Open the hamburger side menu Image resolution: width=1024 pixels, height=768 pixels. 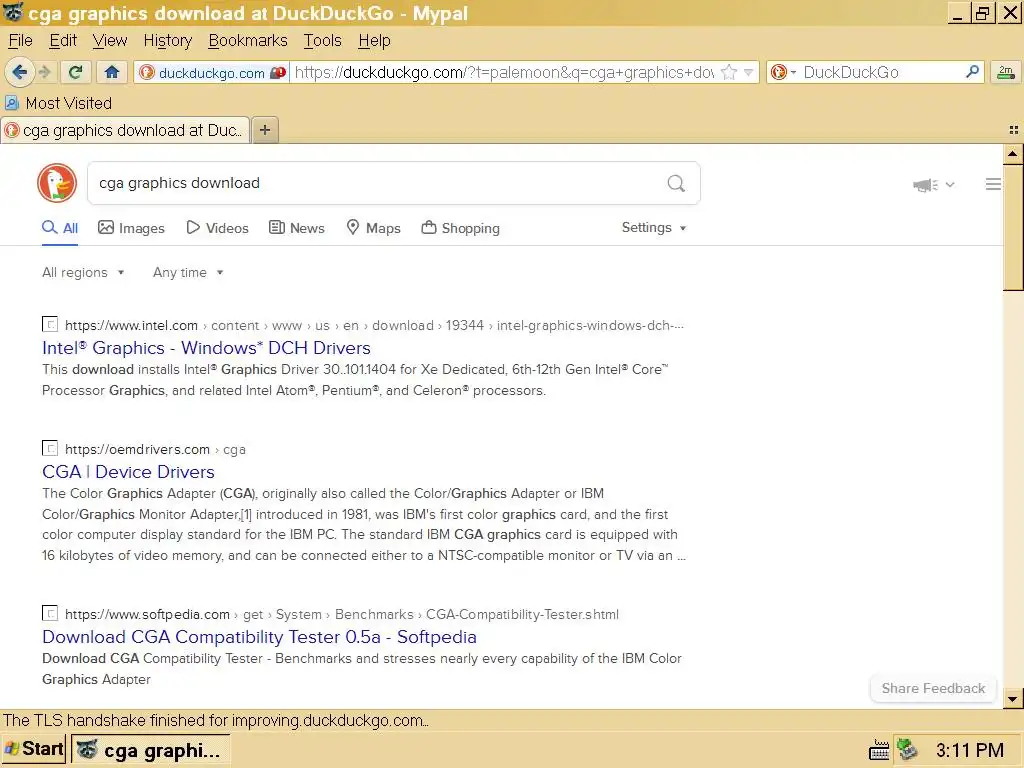point(993,184)
